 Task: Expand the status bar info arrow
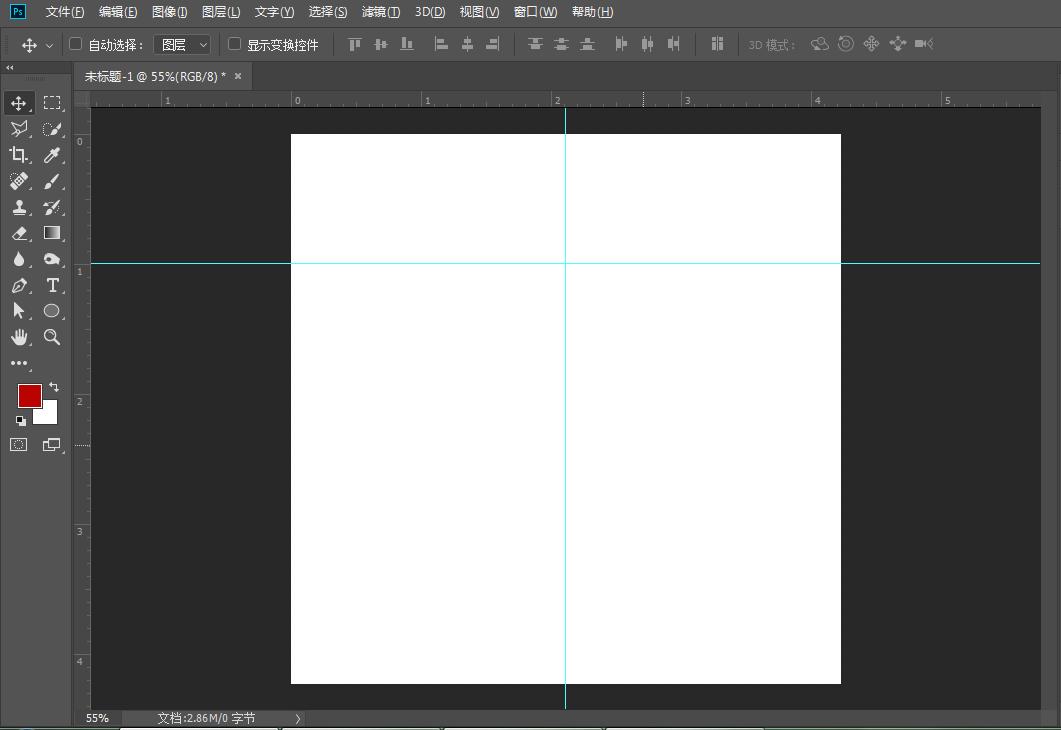(297, 718)
